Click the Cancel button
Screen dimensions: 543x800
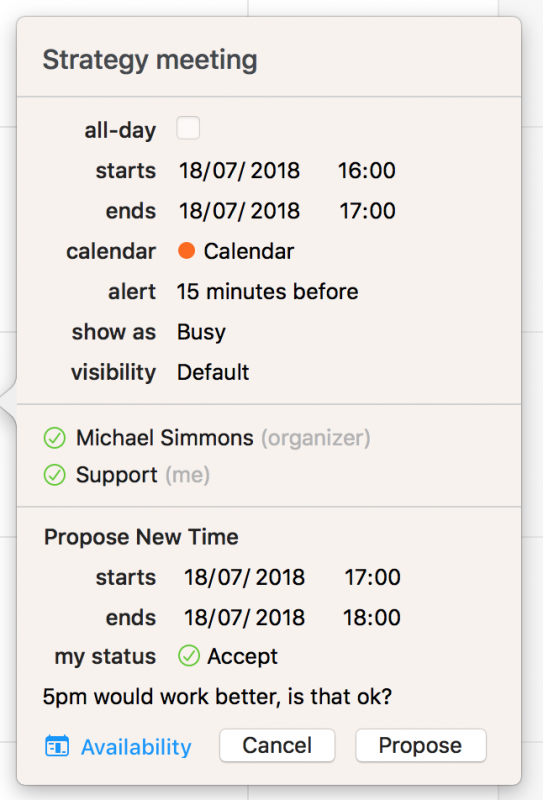(277, 745)
